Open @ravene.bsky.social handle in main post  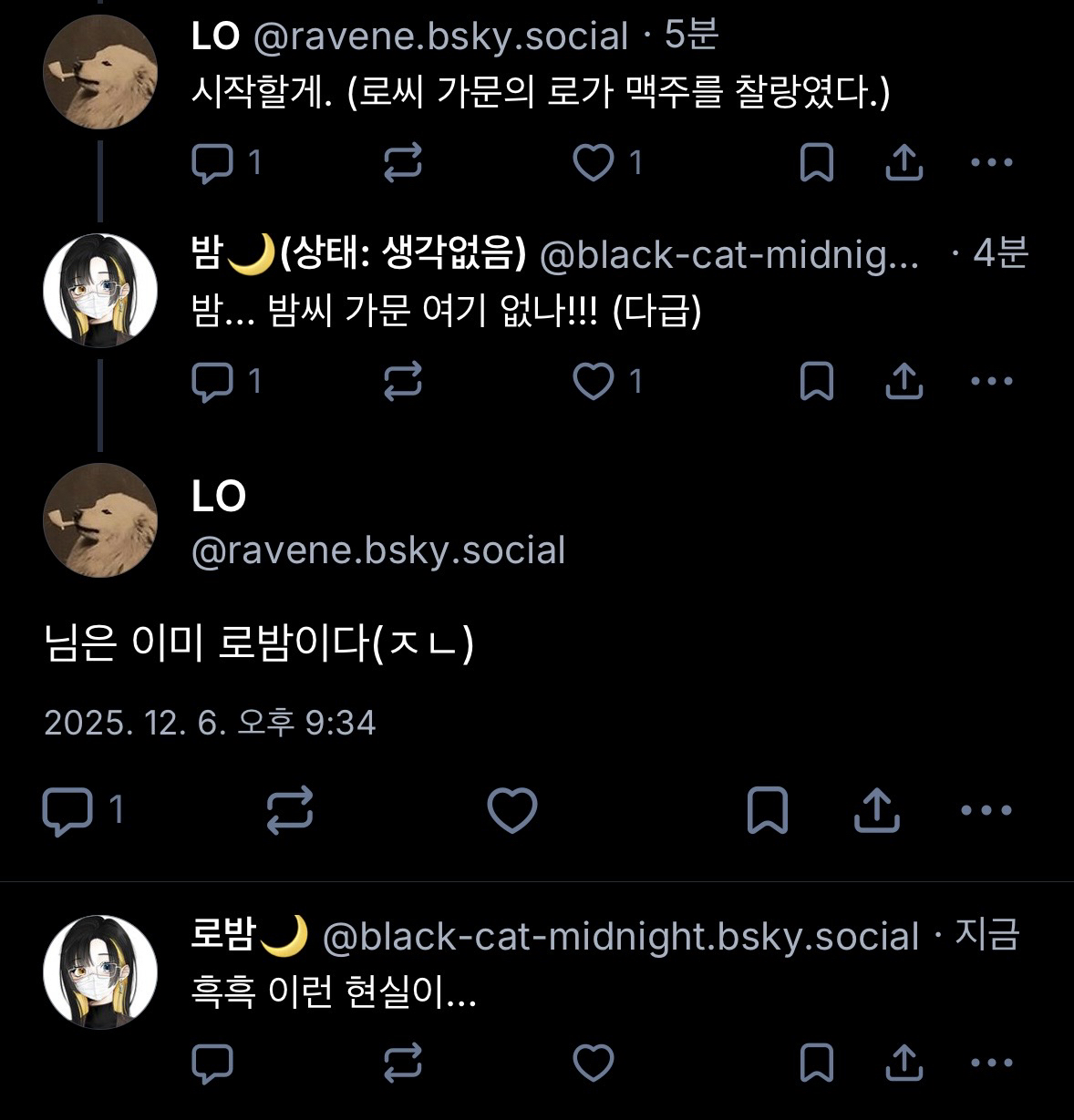click(378, 550)
